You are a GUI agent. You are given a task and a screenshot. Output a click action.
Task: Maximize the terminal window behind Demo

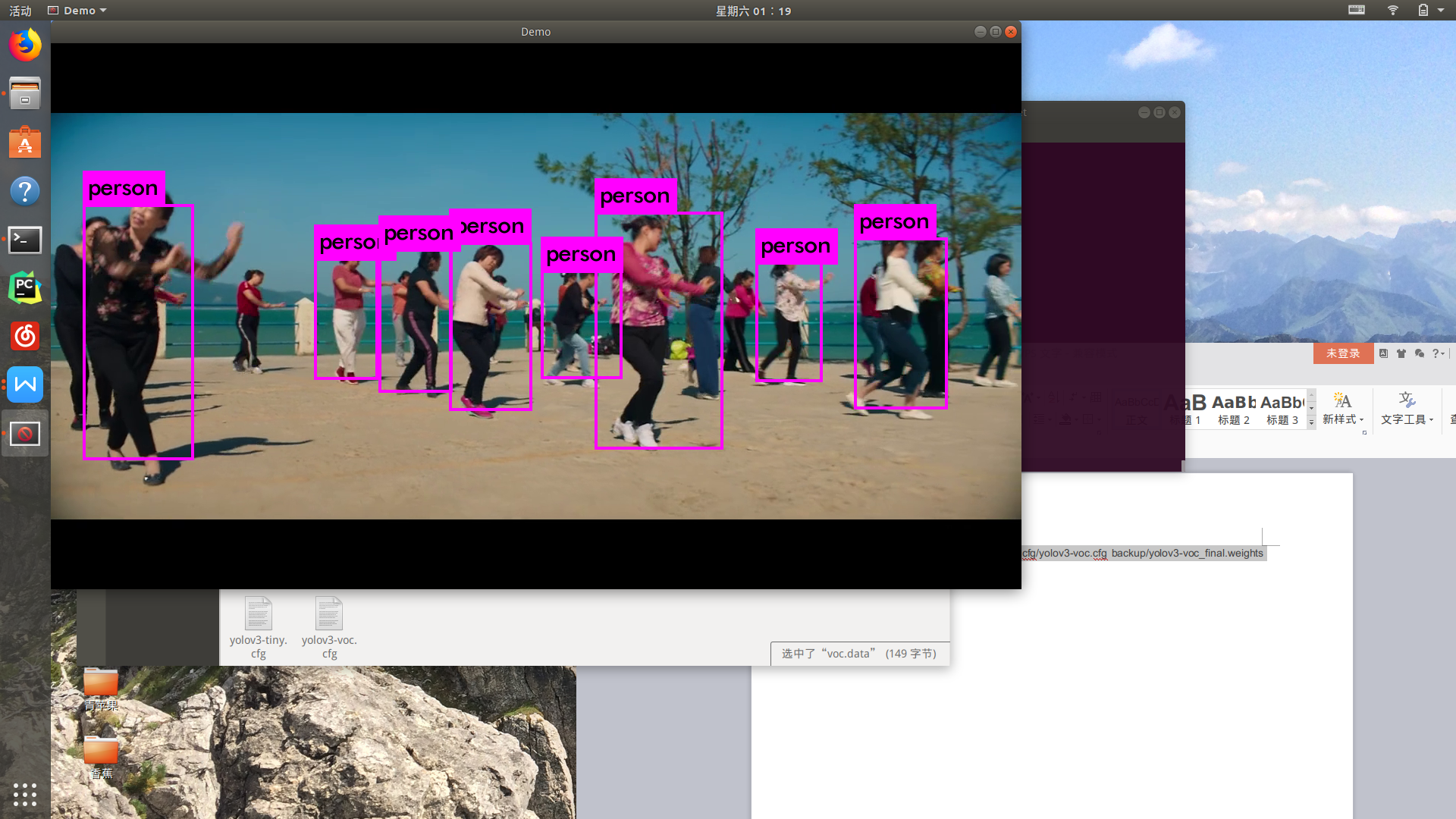1159,112
